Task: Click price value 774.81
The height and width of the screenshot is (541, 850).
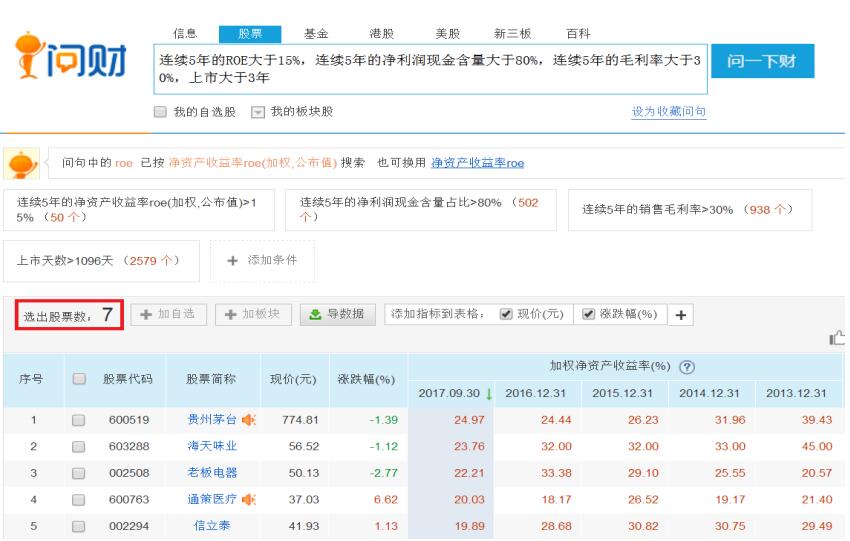Action: coord(300,420)
